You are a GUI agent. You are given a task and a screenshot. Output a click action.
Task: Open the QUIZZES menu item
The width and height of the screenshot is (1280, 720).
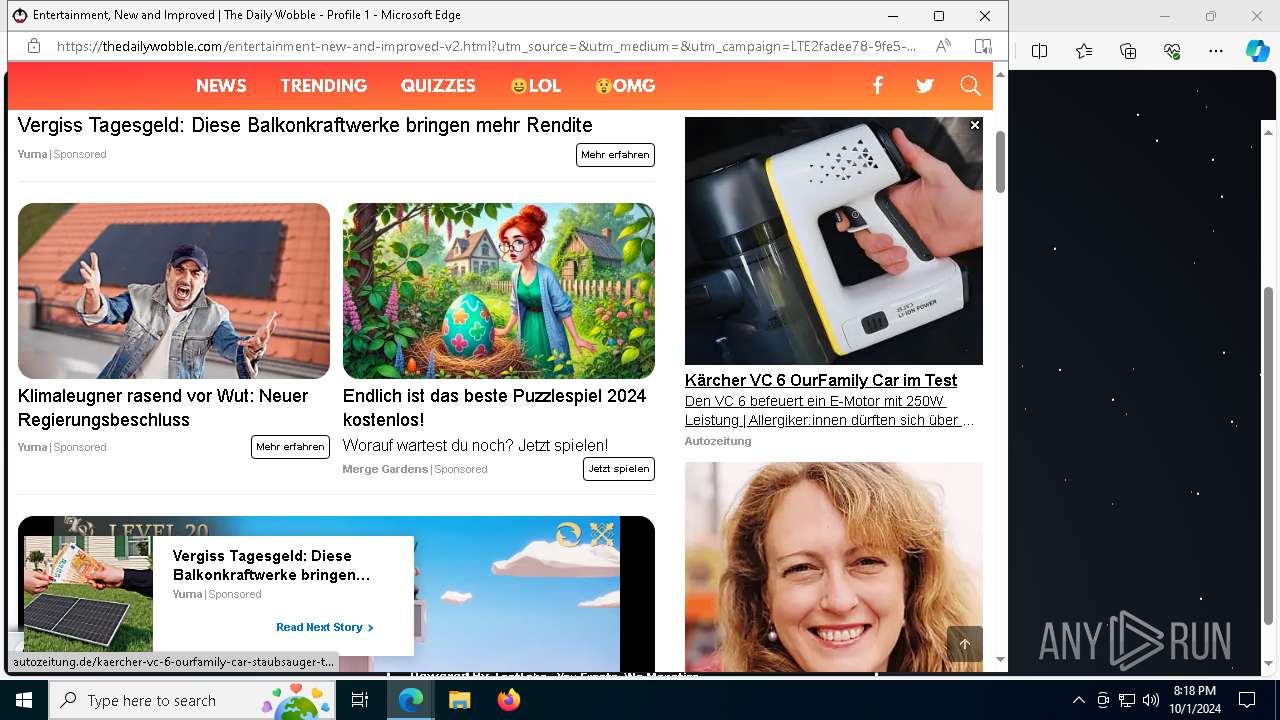pos(438,86)
